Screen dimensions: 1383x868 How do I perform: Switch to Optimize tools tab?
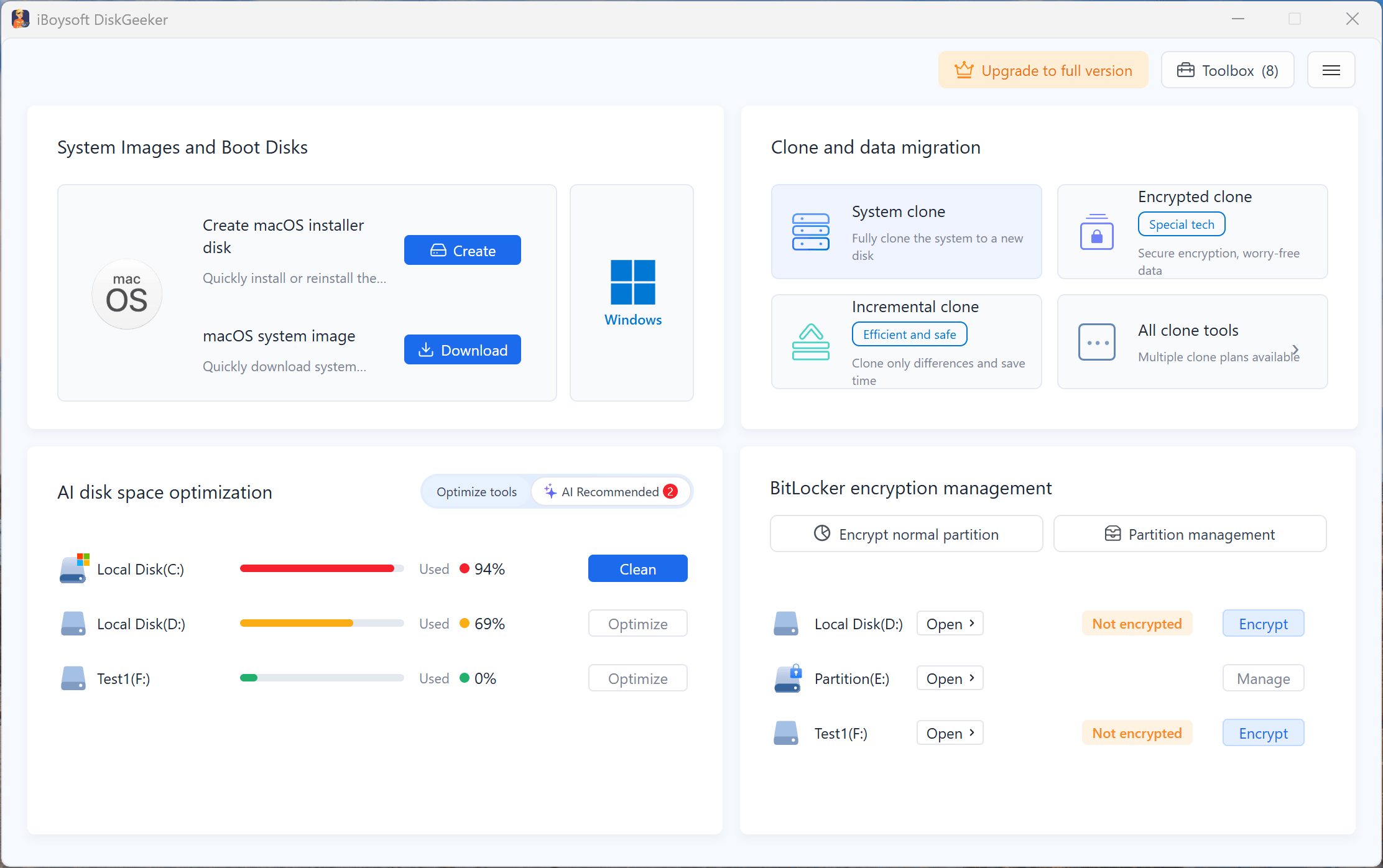(476, 492)
